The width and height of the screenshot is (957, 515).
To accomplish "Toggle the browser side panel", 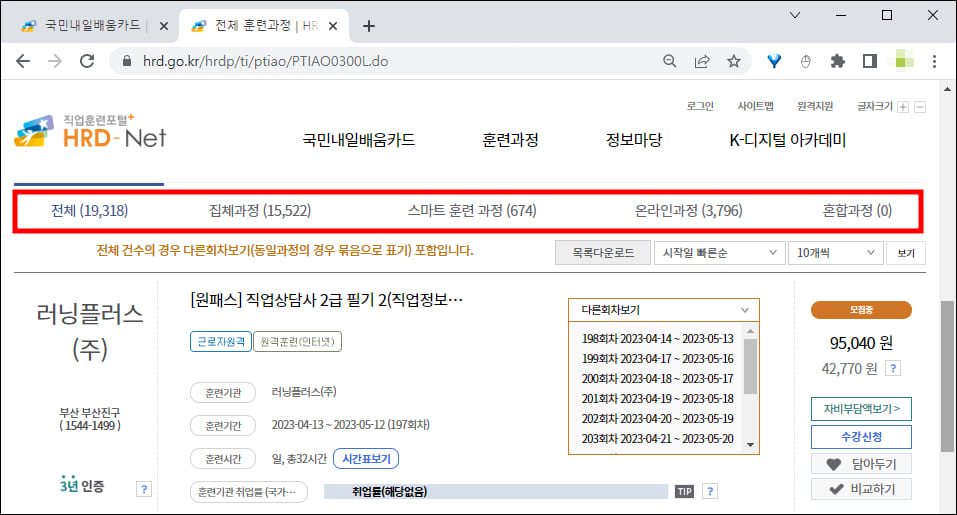I will tap(870, 61).
